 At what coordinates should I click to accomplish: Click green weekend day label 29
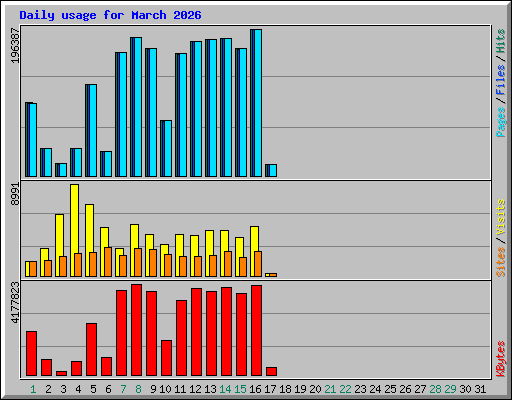click(x=450, y=389)
